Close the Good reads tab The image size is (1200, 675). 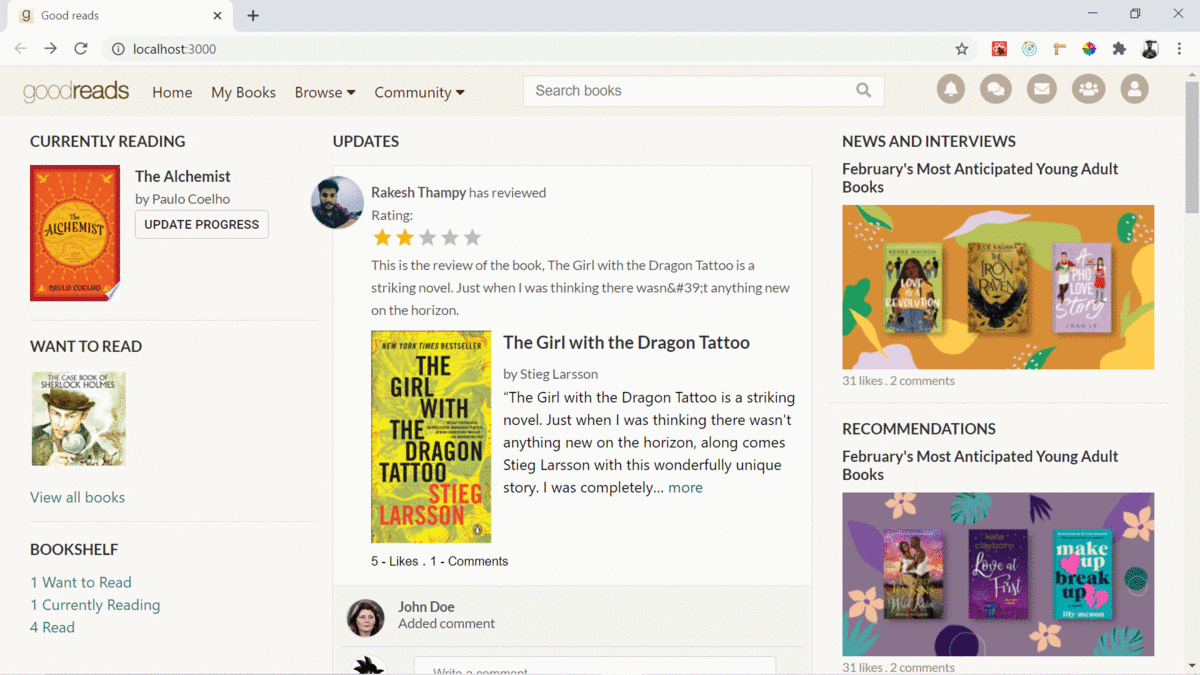pyautogui.click(x=218, y=16)
